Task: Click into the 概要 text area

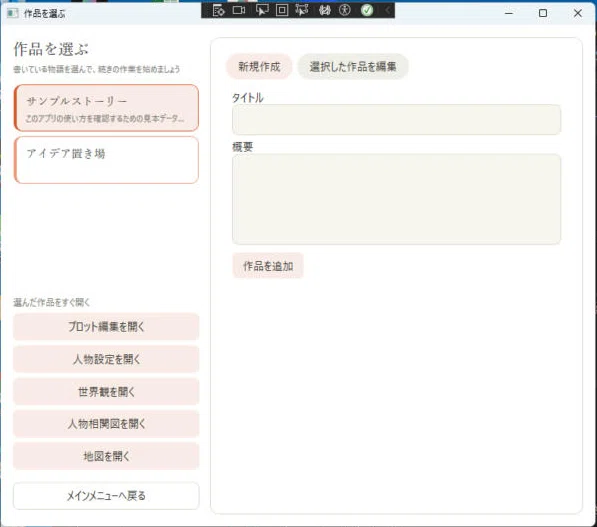Action: 396,199
